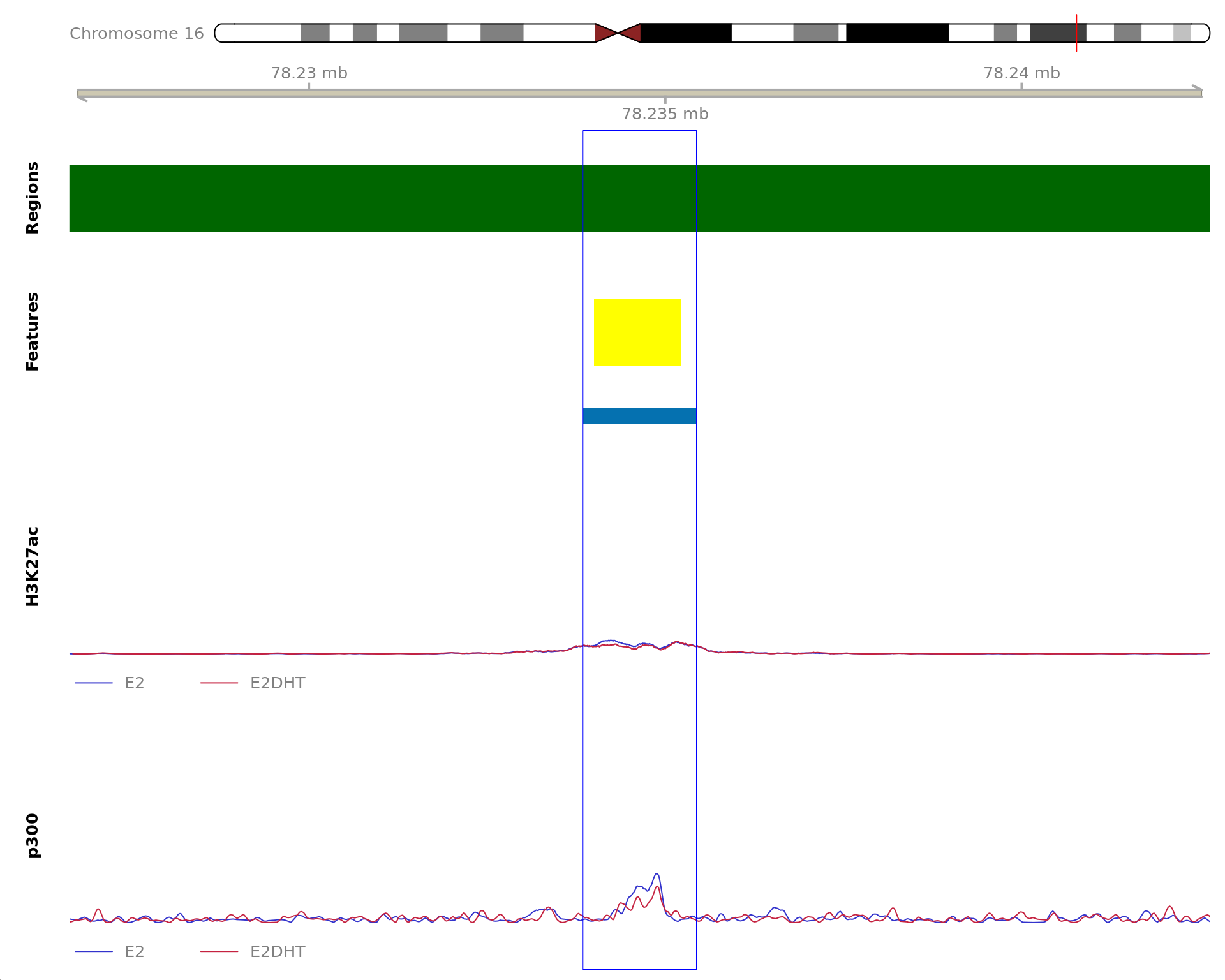Click the E2 legend entry under p300
This screenshot has height=980, width=1225.
point(110,952)
